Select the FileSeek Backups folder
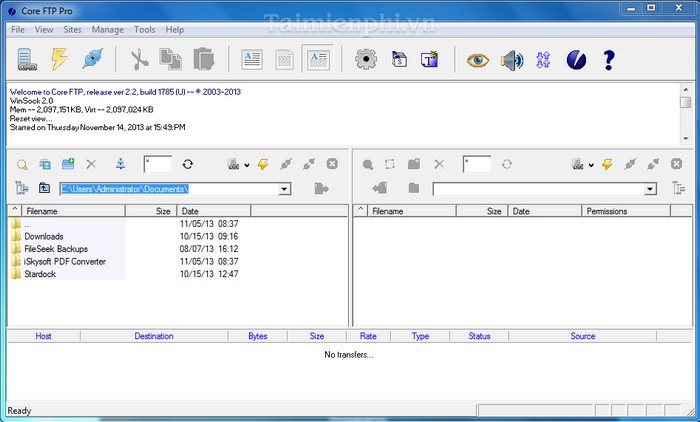 [x=56, y=249]
